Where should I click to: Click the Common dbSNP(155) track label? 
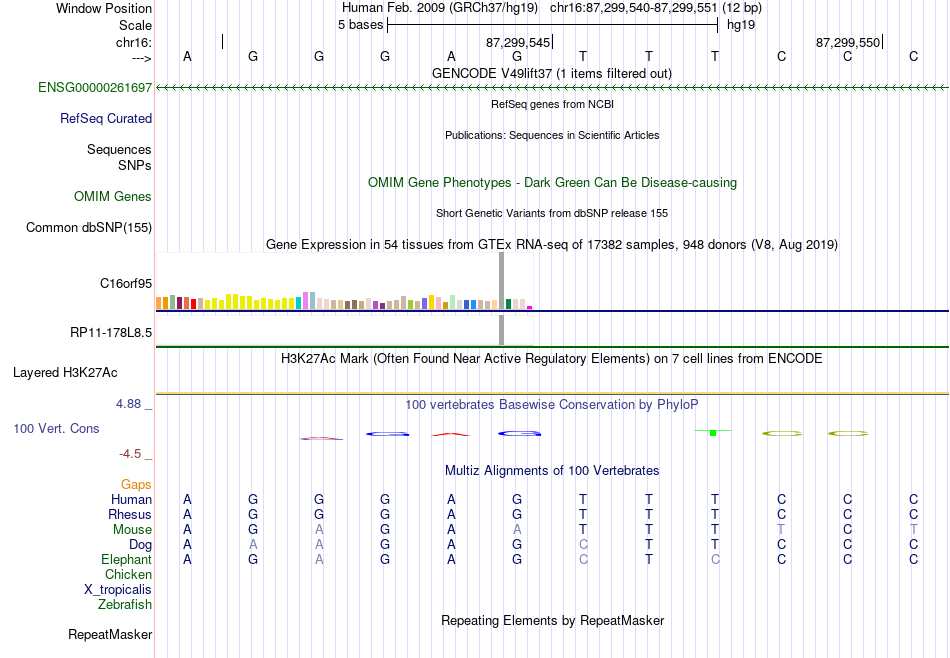[x=89, y=228]
